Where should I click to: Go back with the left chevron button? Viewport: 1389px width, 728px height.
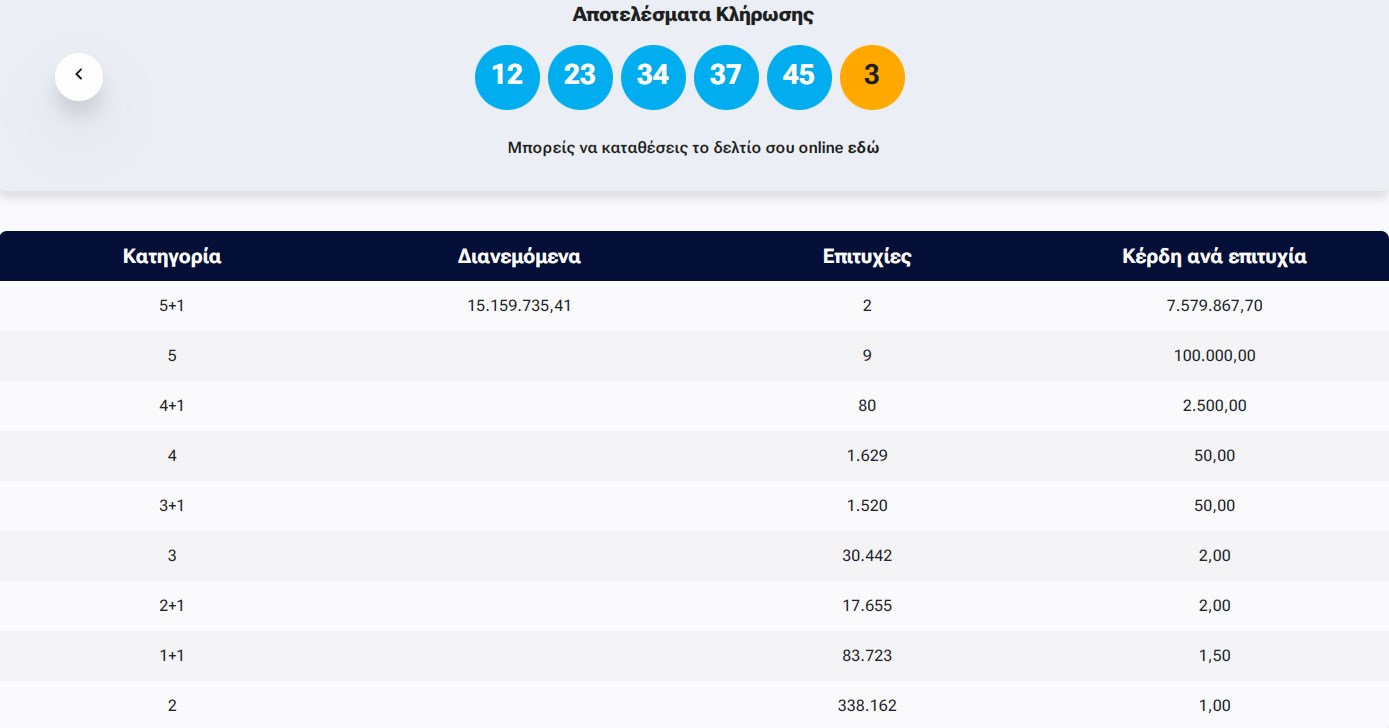[x=79, y=76]
